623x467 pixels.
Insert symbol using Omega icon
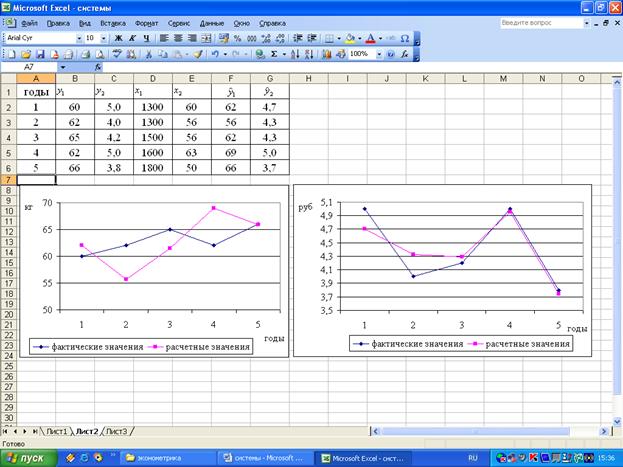(404, 39)
